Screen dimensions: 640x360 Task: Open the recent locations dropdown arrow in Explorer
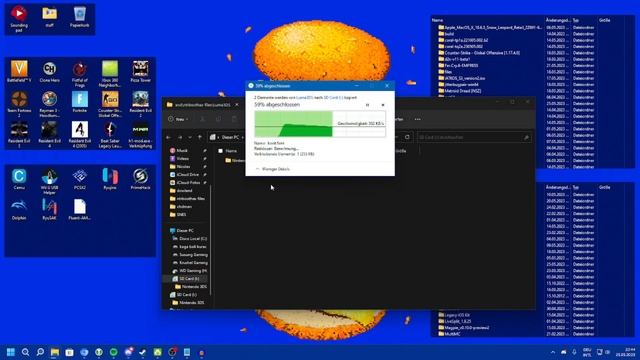[190, 137]
